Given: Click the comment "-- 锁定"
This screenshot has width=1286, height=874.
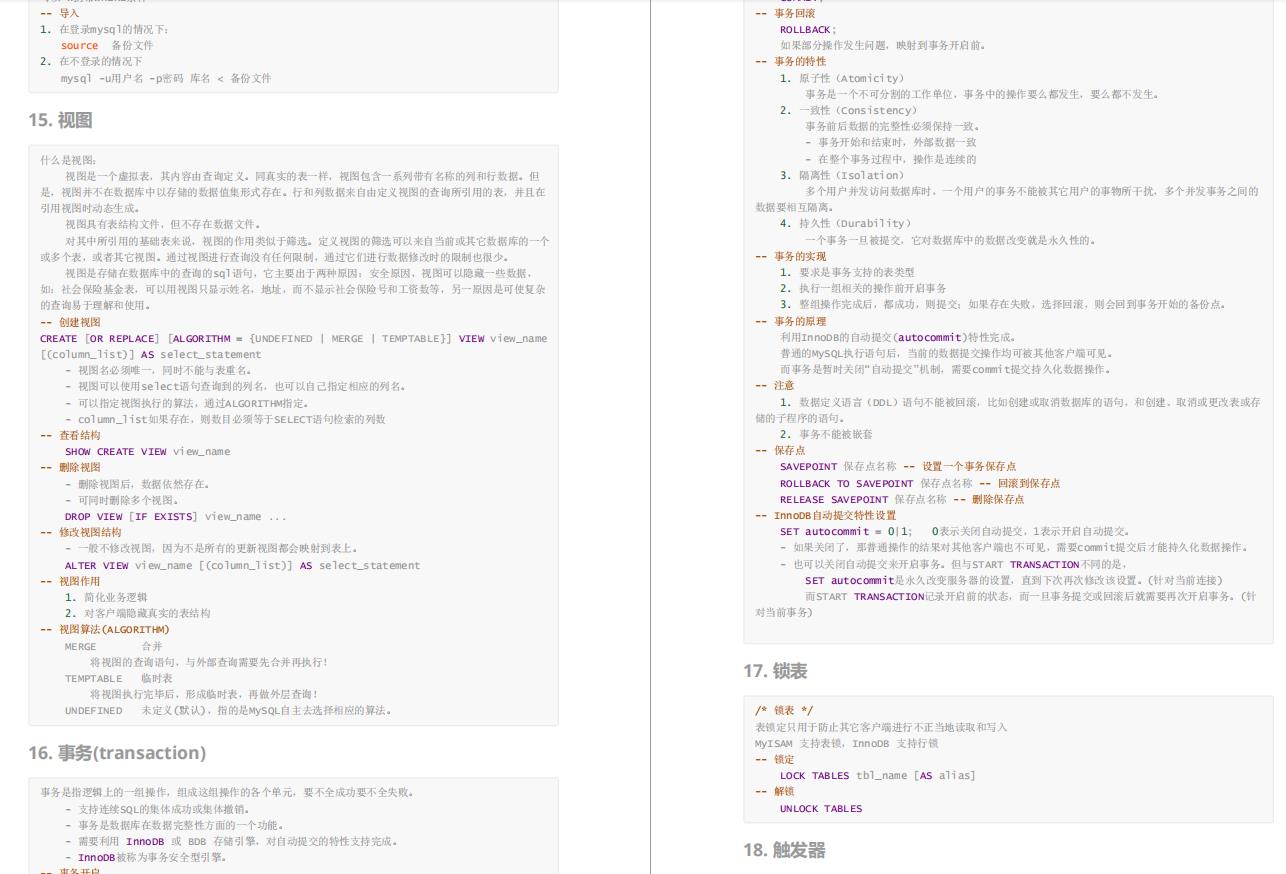Looking at the screenshot, I should [x=774, y=759].
